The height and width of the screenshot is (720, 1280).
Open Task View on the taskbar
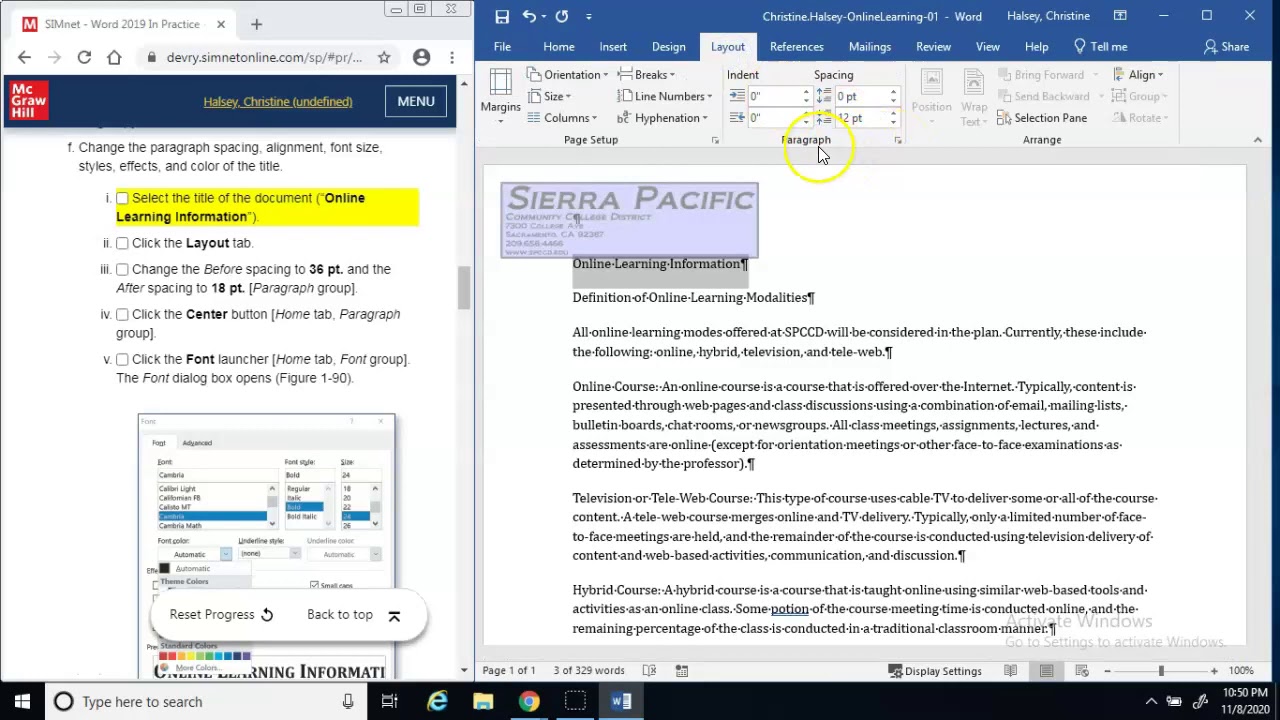point(390,702)
